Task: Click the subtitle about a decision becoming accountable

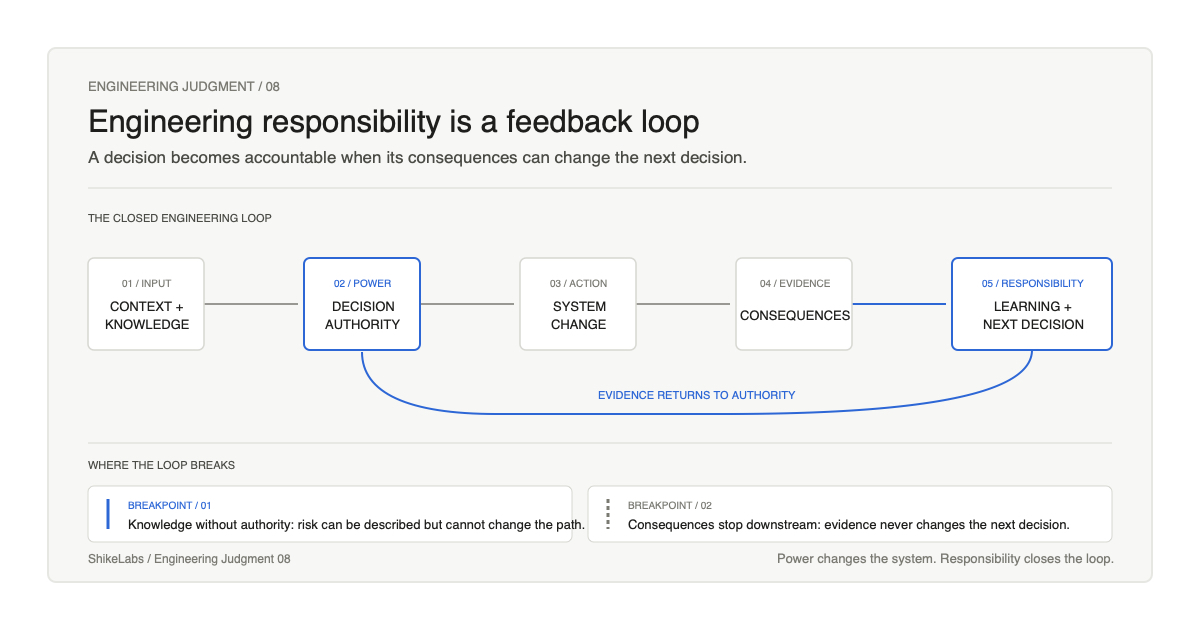Action: 418,158
